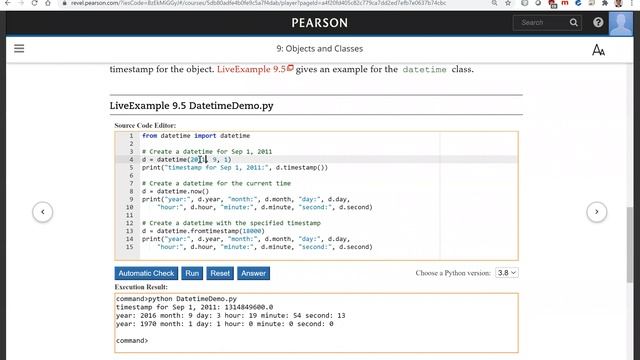Click the '9: Objects and Classes' title

320,49
